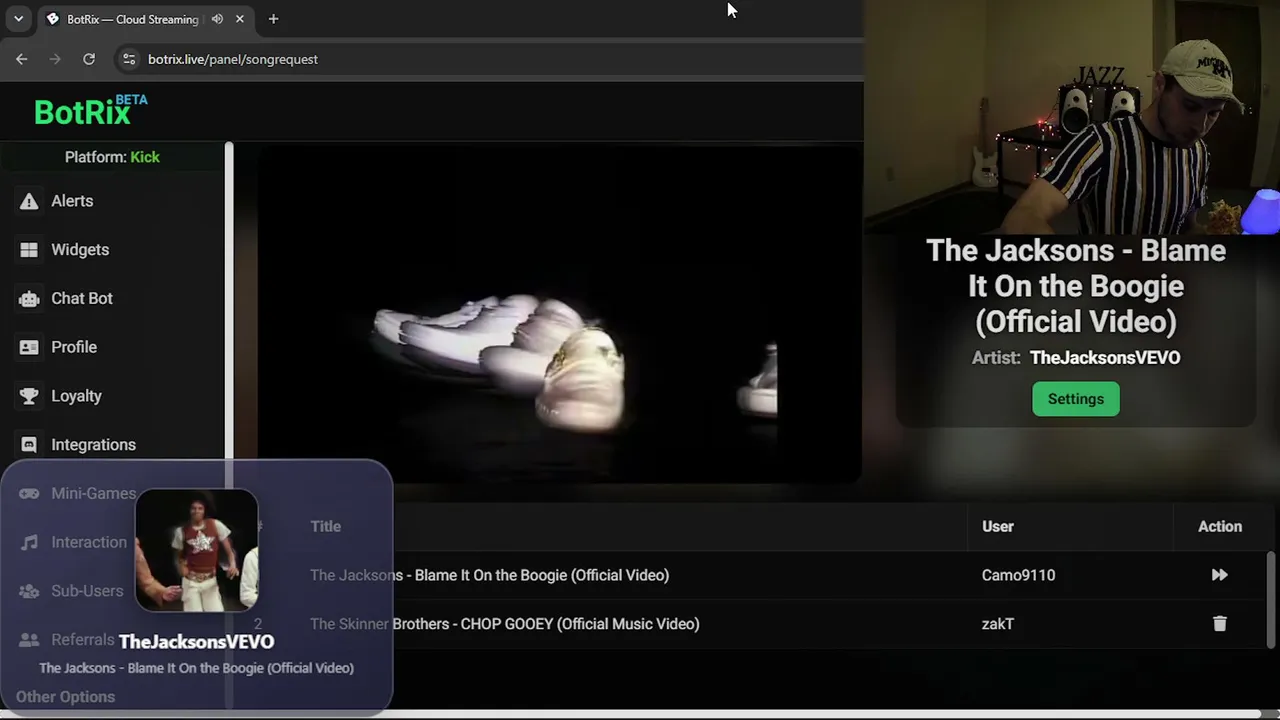1280x720 pixels.
Task: Mute the BotRix tab audio
Action: (217, 19)
